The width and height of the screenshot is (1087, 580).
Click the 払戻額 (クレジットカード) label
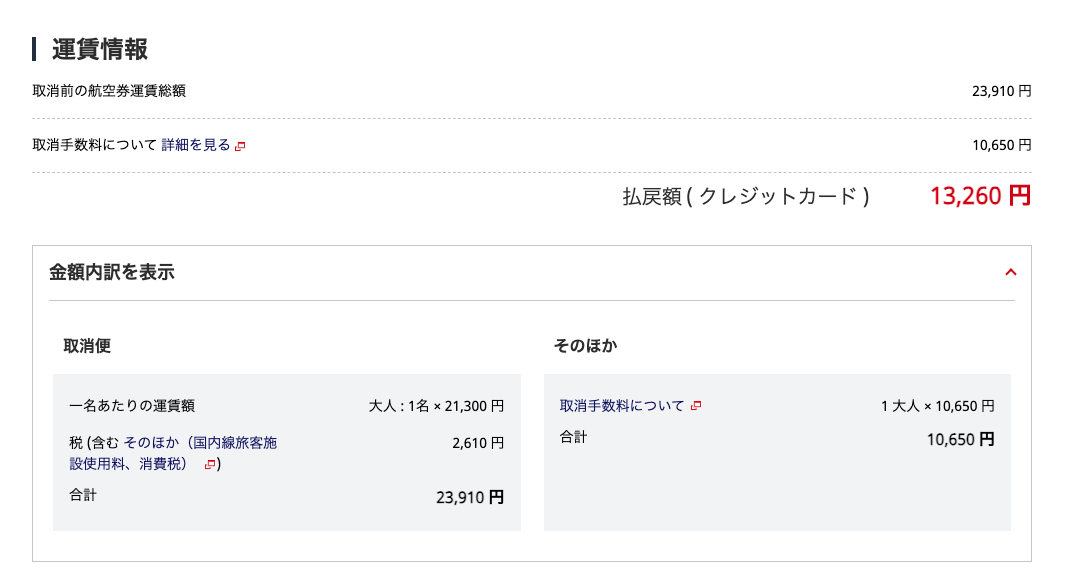click(x=746, y=197)
